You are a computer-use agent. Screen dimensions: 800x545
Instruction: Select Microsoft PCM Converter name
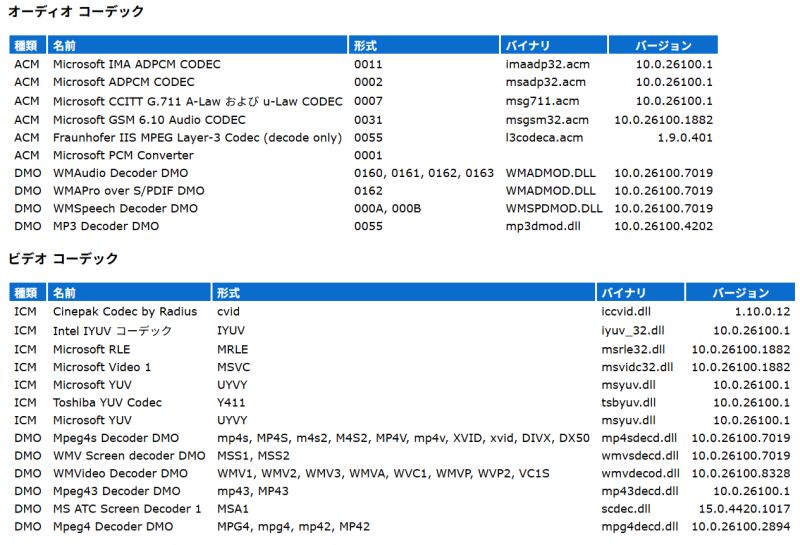click(123, 155)
